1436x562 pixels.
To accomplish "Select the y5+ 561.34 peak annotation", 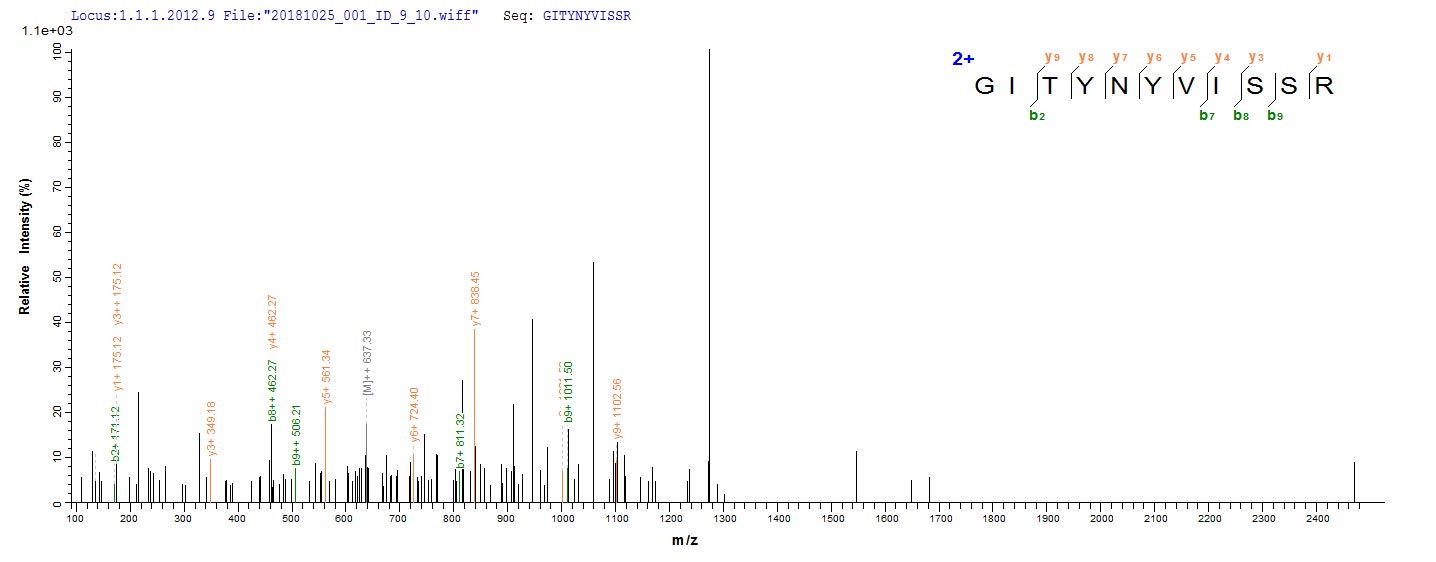I will pyautogui.click(x=326, y=377).
